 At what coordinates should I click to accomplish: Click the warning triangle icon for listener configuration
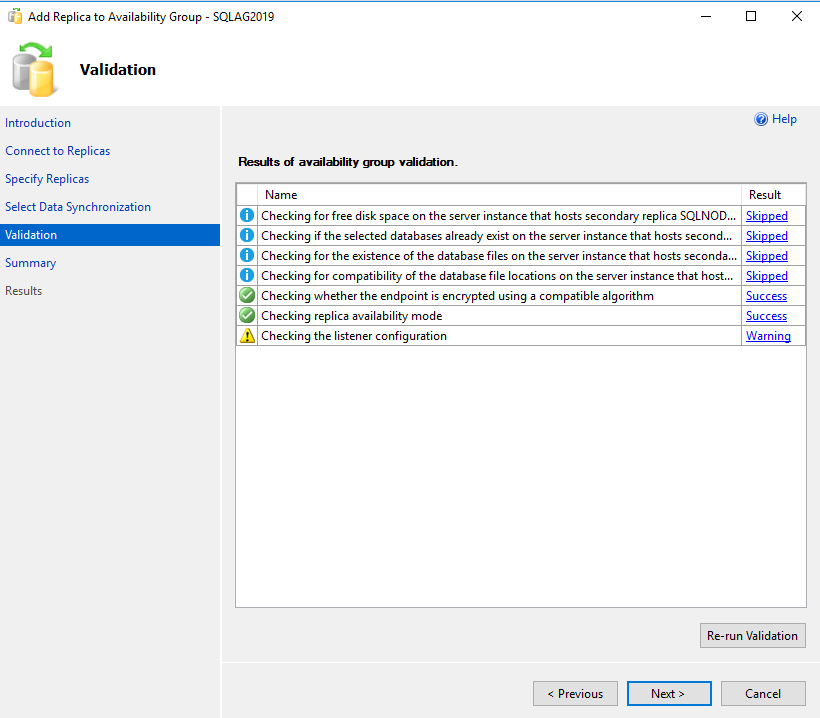(x=247, y=335)
